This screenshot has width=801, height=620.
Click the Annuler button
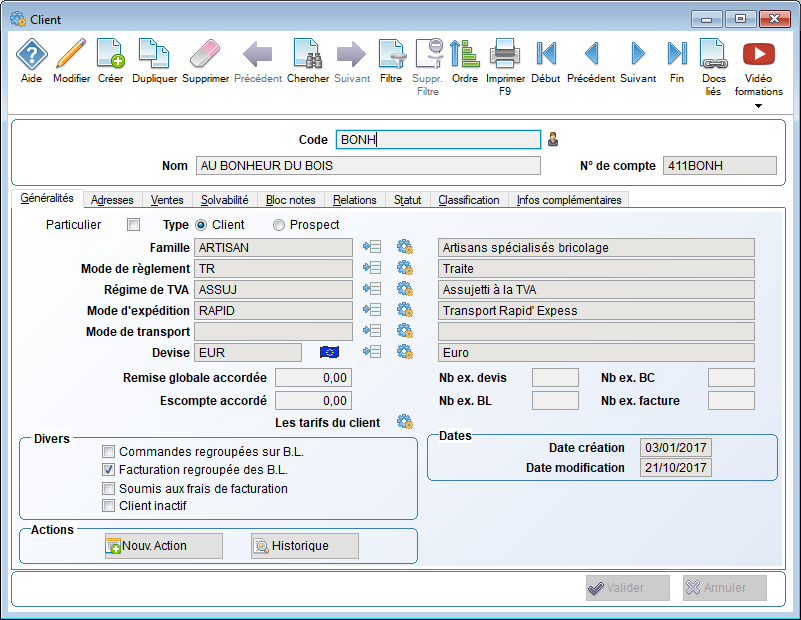click(x=725, y=588)
